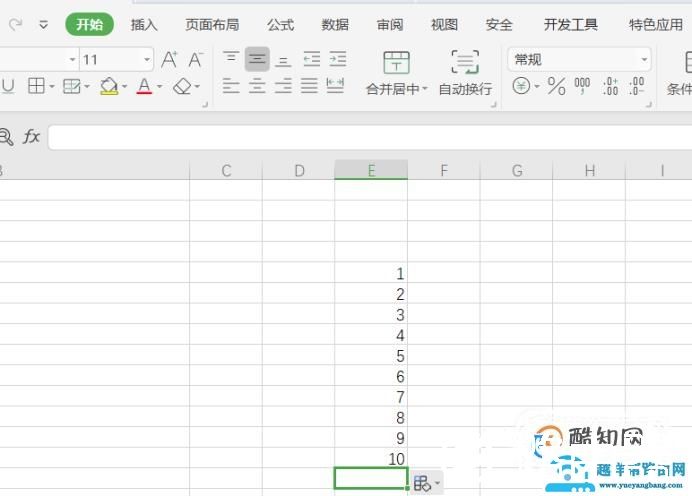
Task: Align text right
Action: pyautogui.click(x=283, y=86)
